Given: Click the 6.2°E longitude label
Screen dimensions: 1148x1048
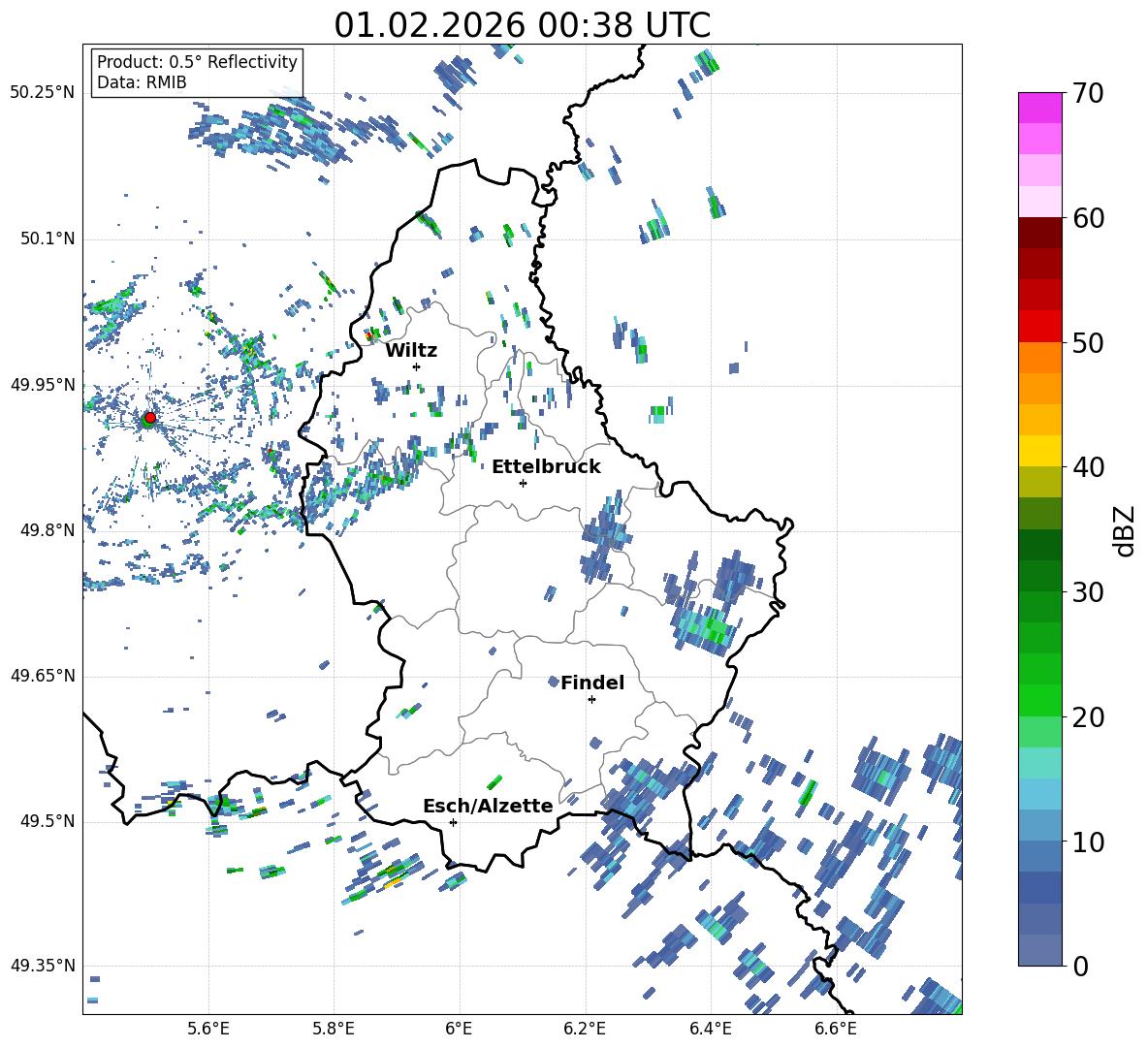Looking at the screenshot, I should point(585,1029).
